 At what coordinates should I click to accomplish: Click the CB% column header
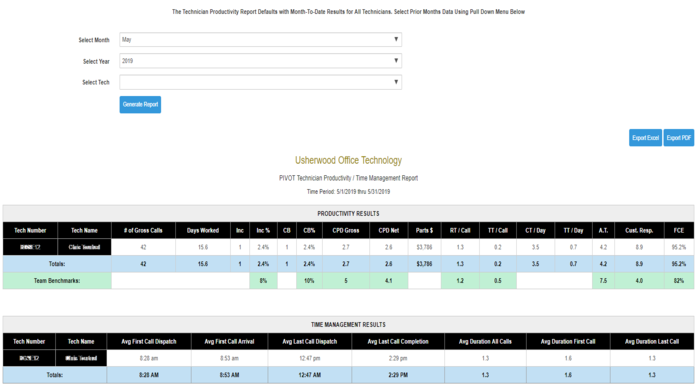point(309,230)
